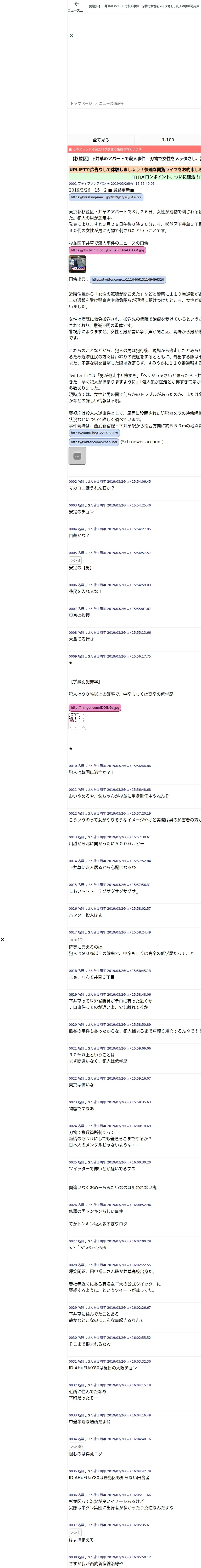Select the 1-100 range tab
The width and height of the screenshot is (201, 1568).
pos(167,140)
